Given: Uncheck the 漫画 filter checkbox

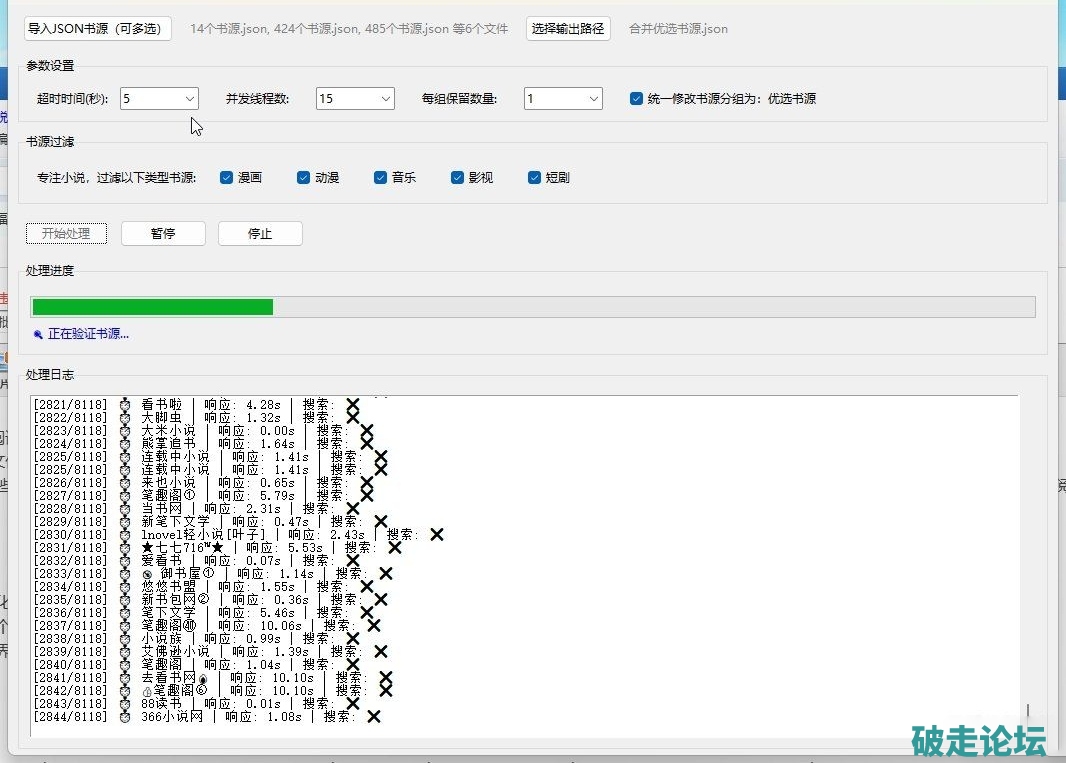Looking at the screenshot, I should click(x=226, y=178).
